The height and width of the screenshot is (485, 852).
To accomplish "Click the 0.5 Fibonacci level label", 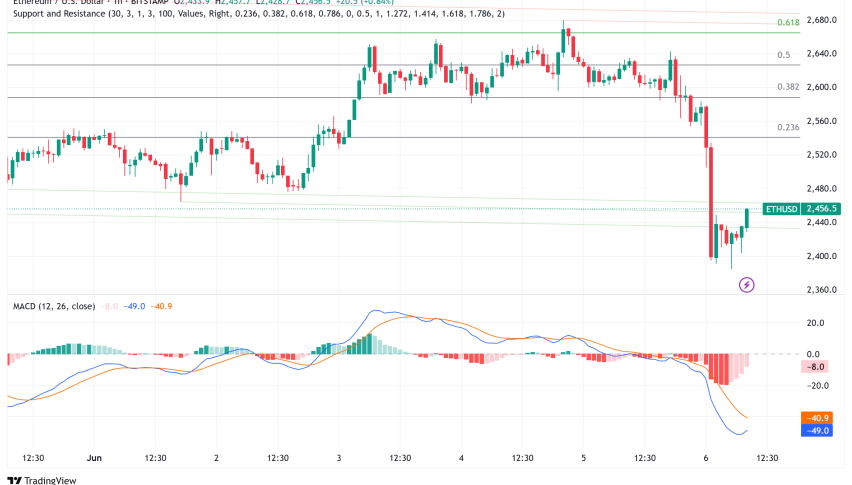I will pyautogui.click(x=784, y=55).
